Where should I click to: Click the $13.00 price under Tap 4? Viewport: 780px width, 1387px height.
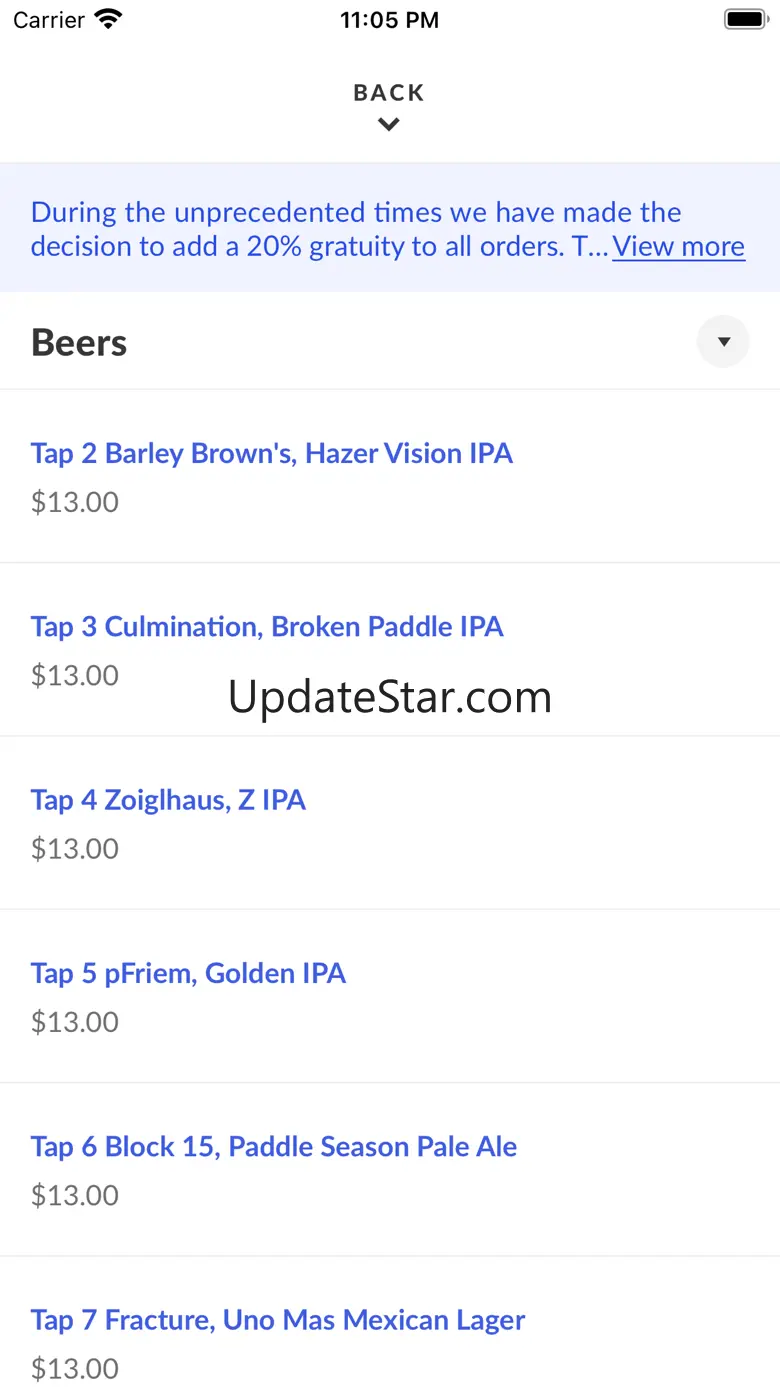(75, 849)
